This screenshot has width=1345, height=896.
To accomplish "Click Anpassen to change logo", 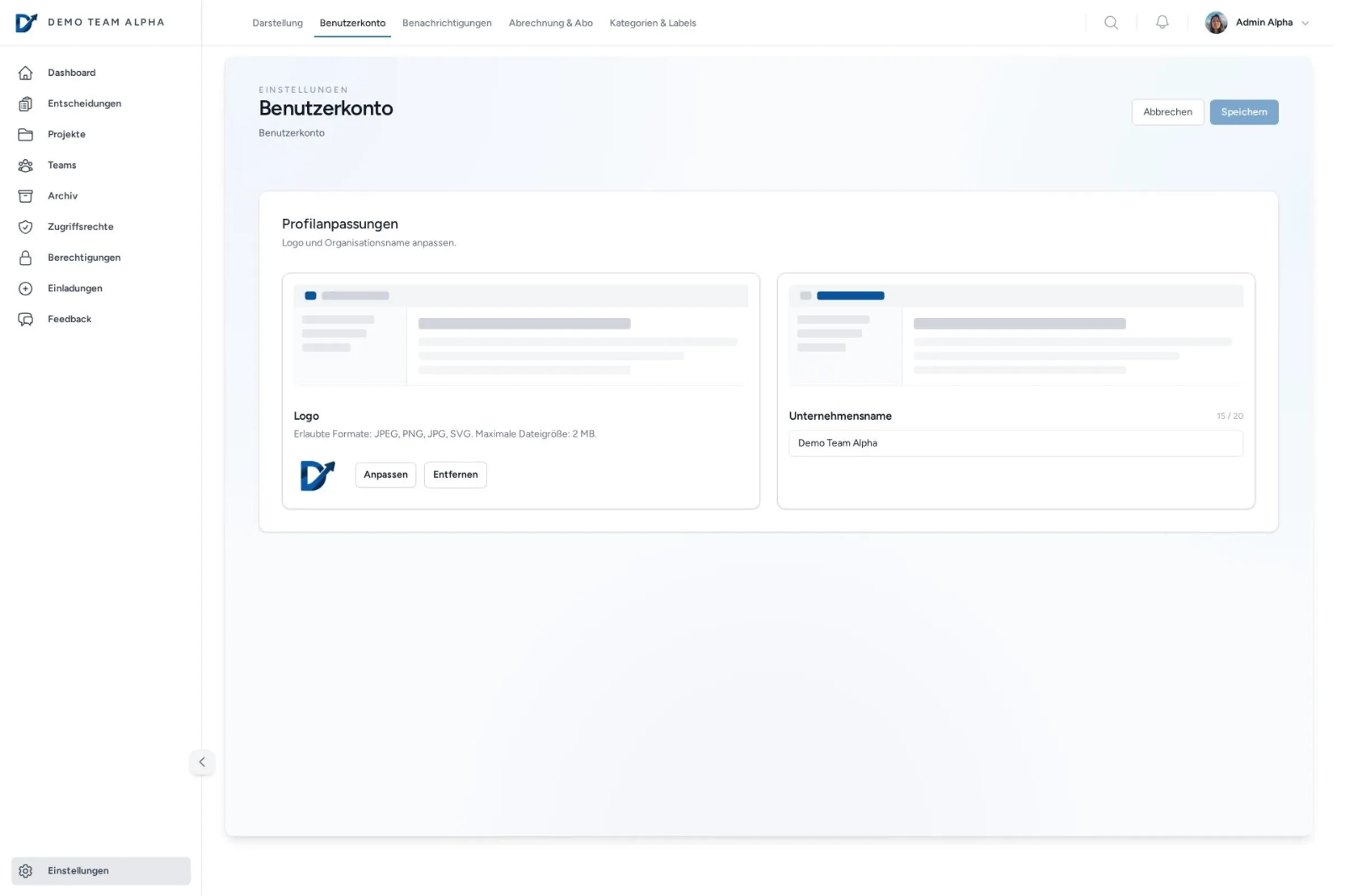I will click(385, 475).
